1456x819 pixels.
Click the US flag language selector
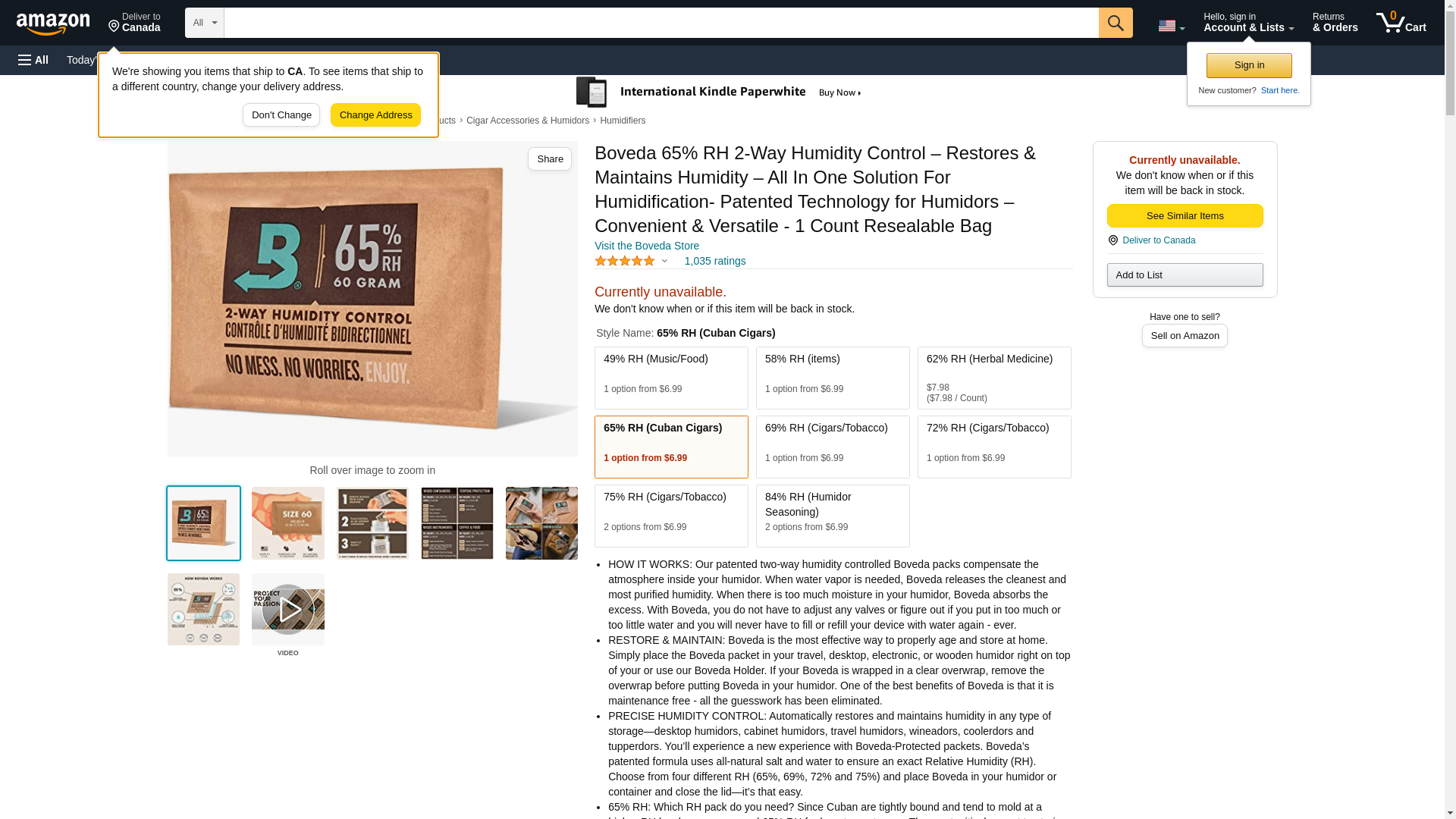pyautogui.click(x=1171, y=26)
